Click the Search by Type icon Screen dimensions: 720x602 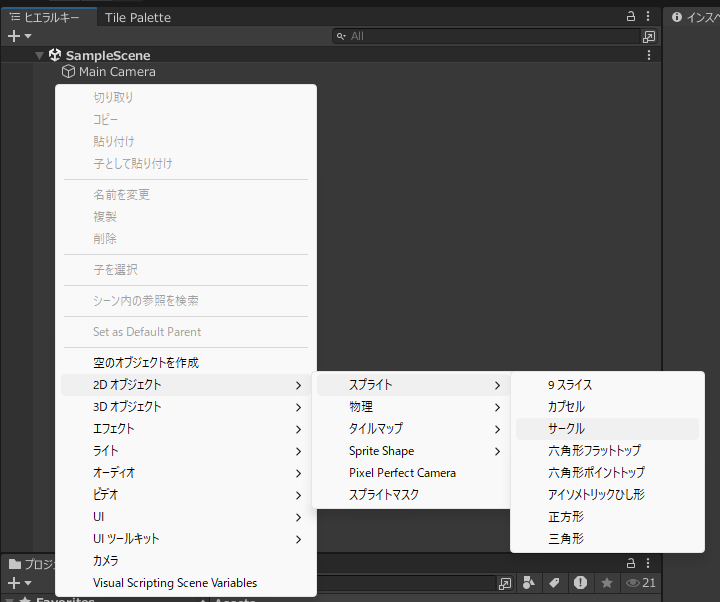click(x=529, y=583)
